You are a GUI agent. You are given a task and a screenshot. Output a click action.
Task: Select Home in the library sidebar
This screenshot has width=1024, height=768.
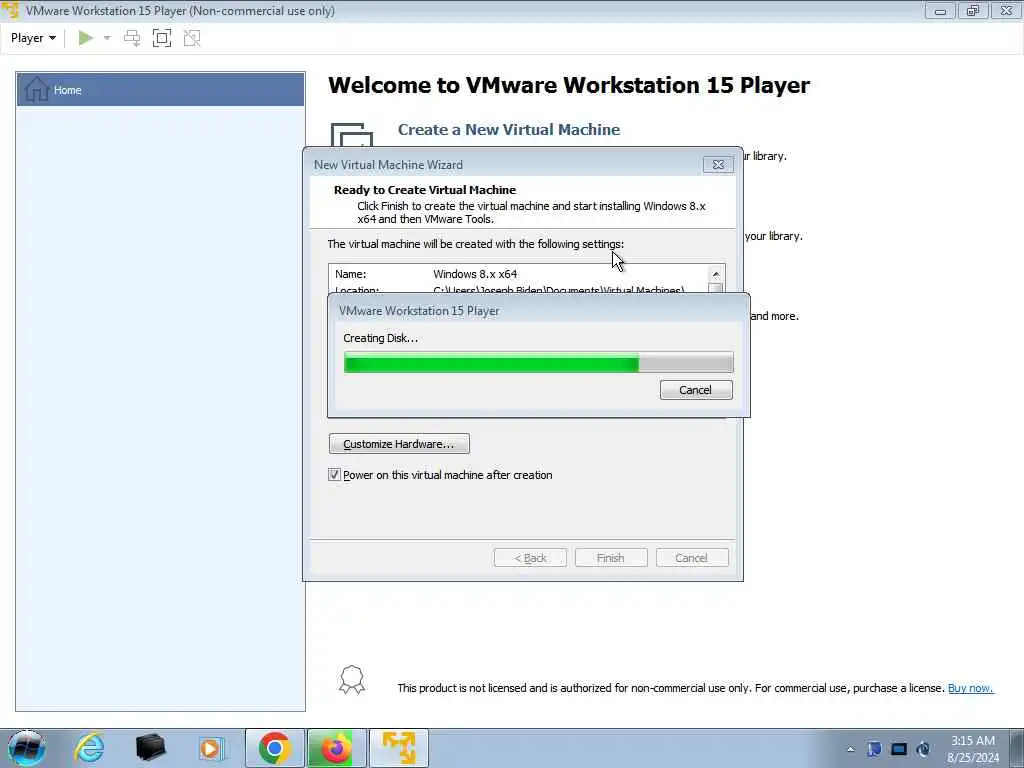pos(161,89)
